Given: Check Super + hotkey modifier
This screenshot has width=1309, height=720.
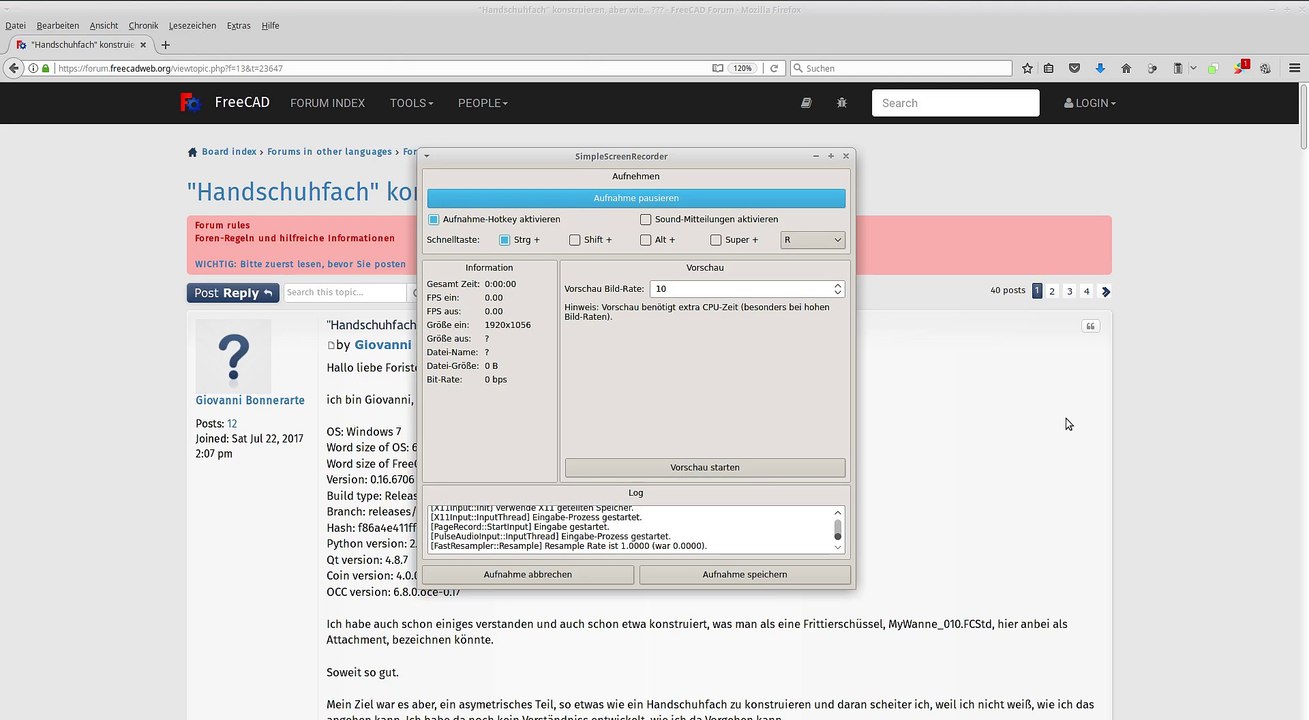Looking at the screenshot, I should (x=716, y=240).
